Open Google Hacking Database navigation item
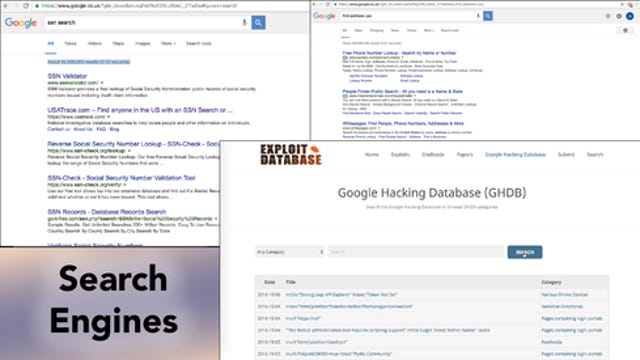The width and height of the screenshot is (640, 360). click(515, 154)
